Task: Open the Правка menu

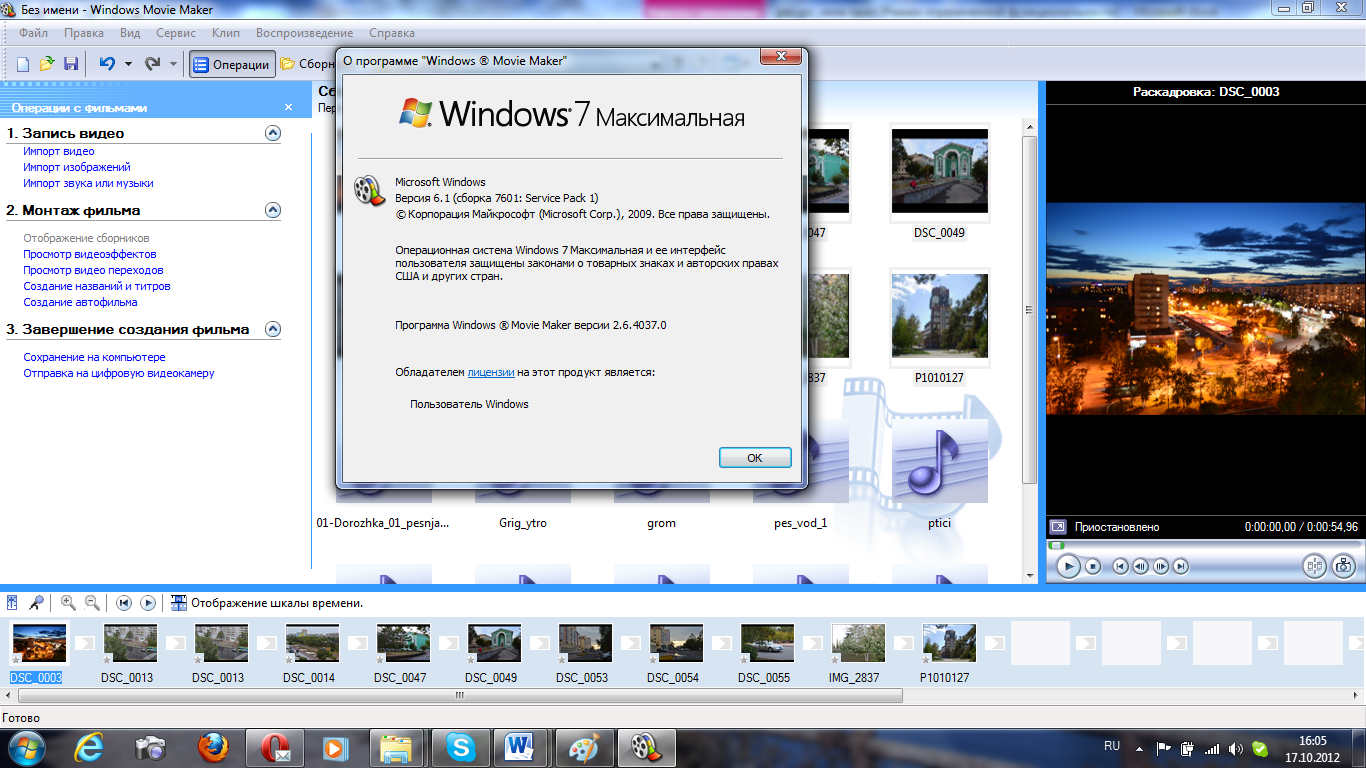Action: 84,33
